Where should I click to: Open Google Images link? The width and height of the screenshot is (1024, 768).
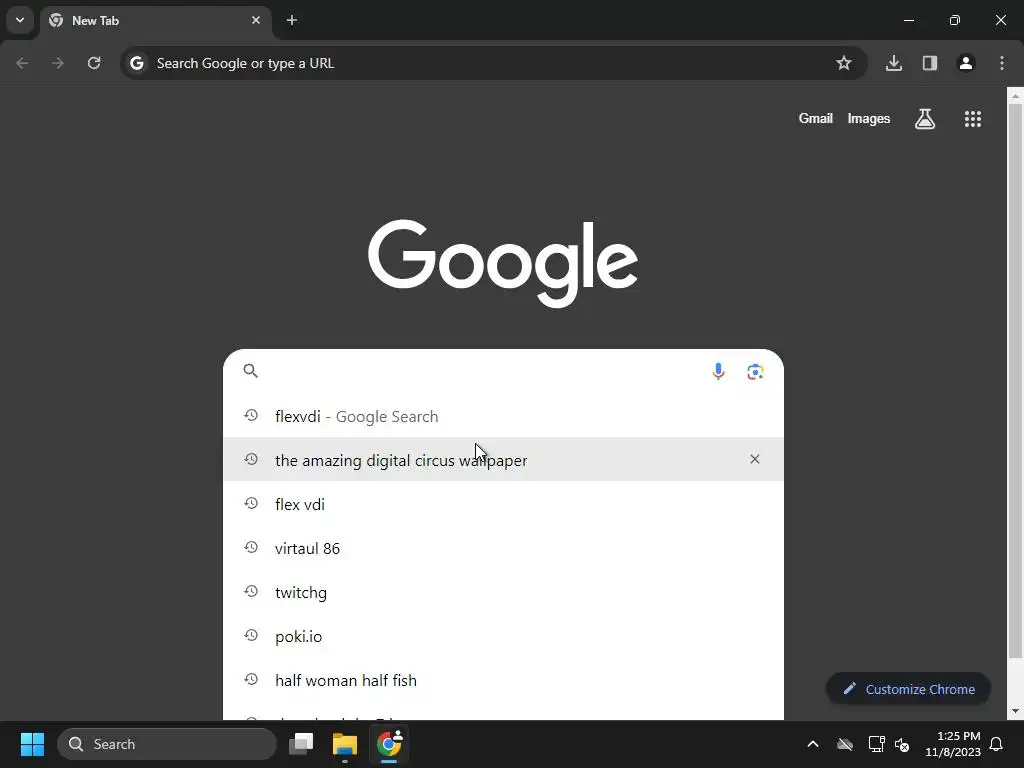(869, 118)
